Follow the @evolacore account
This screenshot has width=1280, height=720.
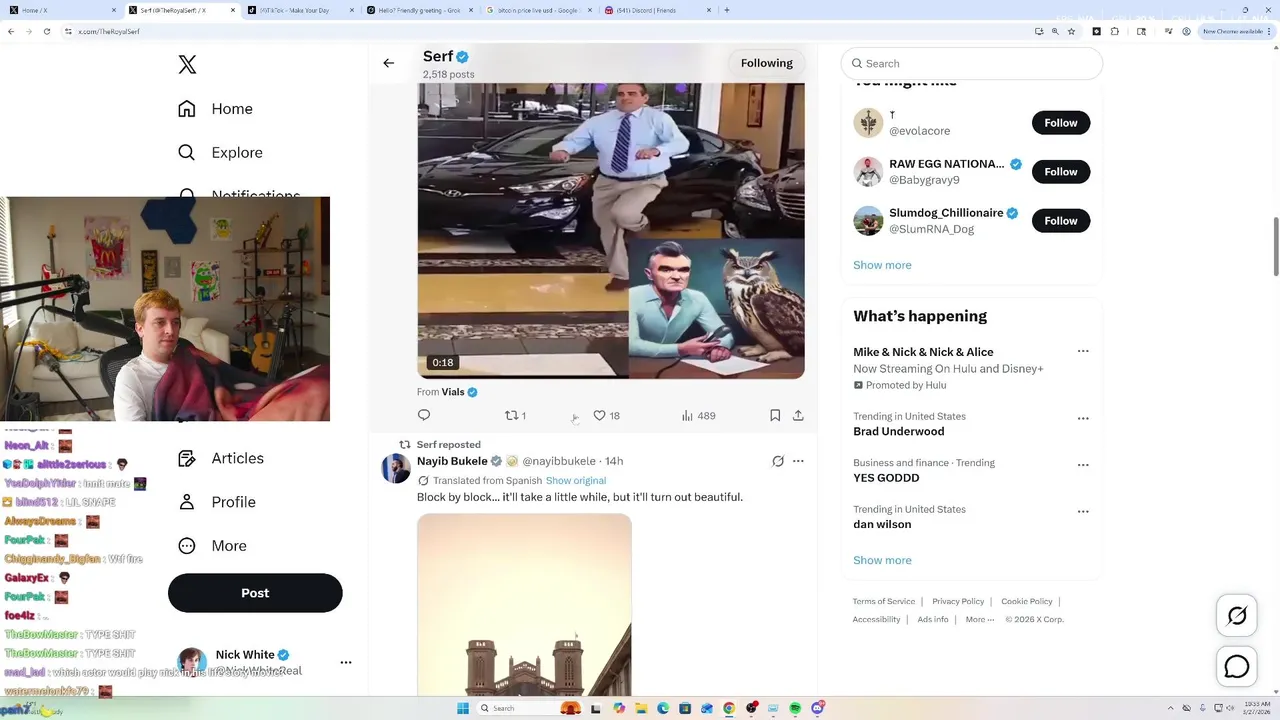pos(1061,123)
